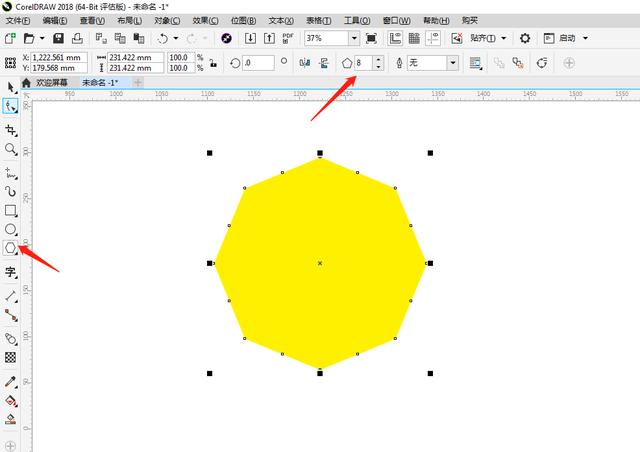Click the Paste icon in toolbar
The height and width of the screenshot is (452, 640).
[139, 38]
